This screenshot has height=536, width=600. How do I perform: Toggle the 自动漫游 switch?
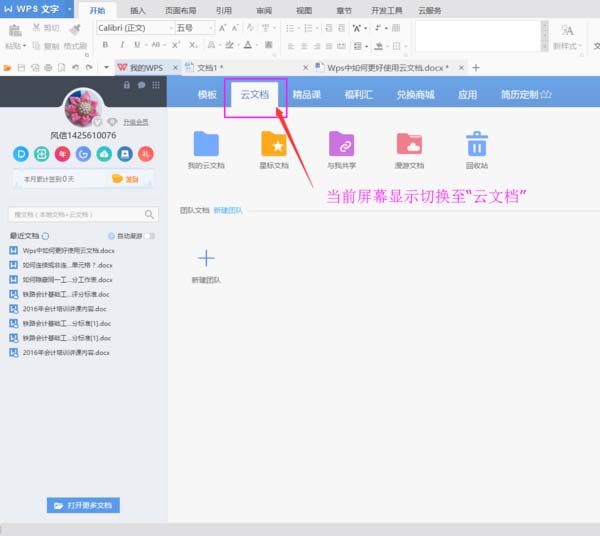pyautogui.click(x=150, y=236)
